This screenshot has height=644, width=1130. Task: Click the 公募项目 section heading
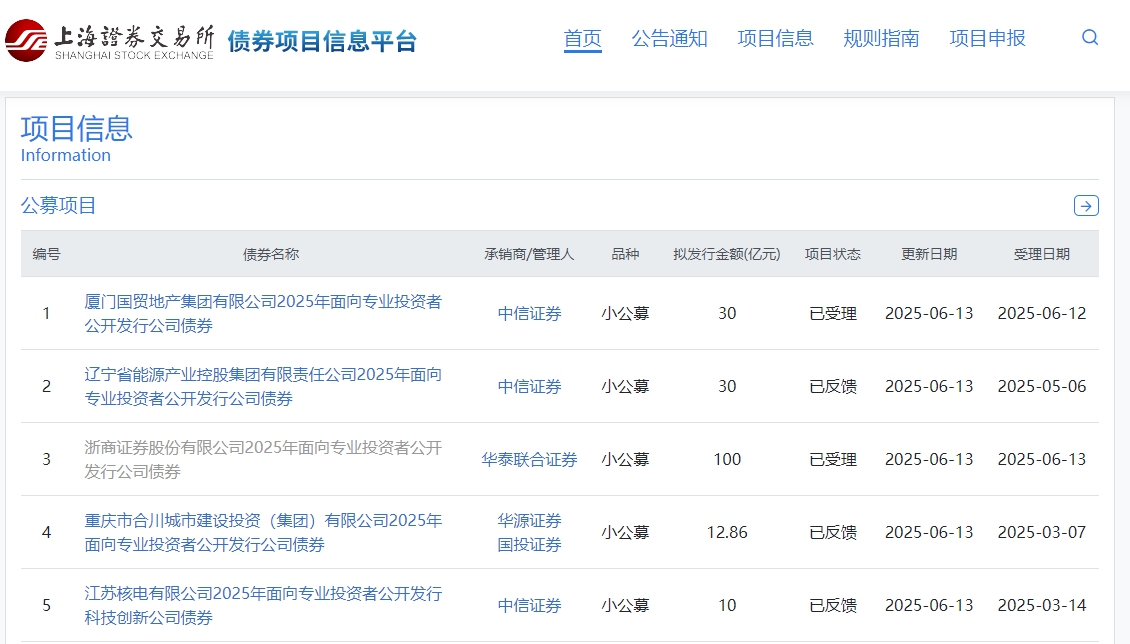[x=58, y=205]
